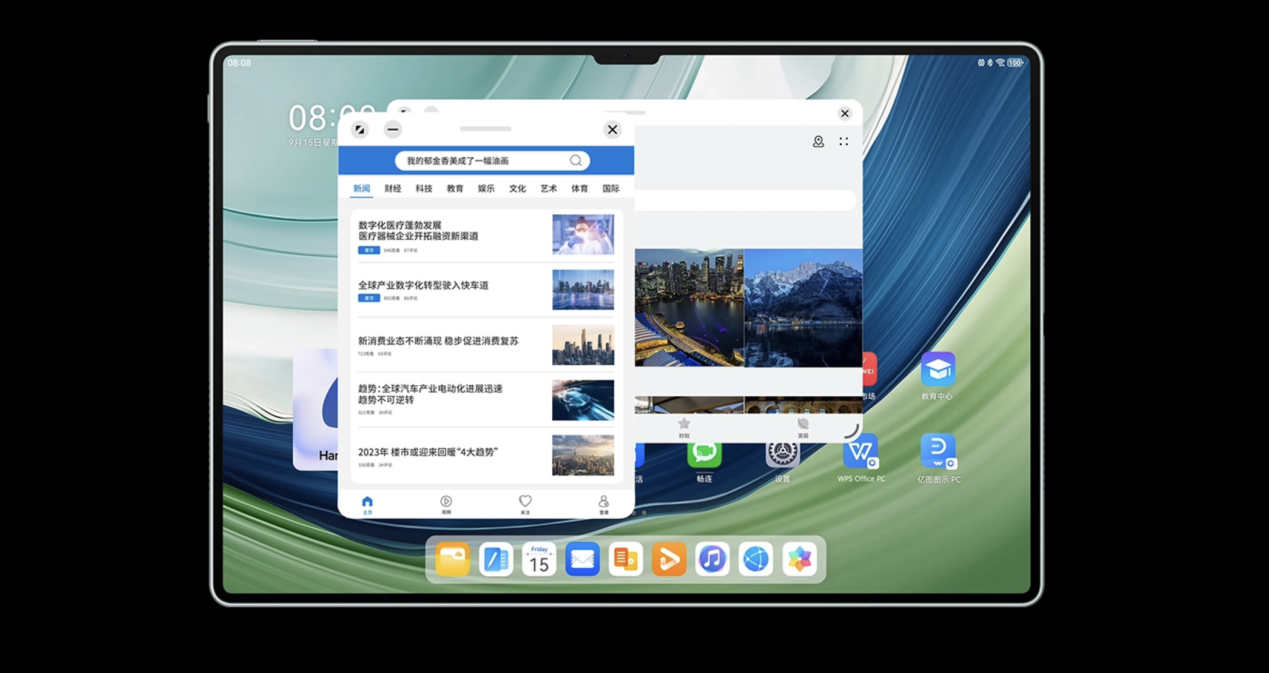1269x673 pixels.
Task: Switch to the 教育 category tab
Action: tap(455, 189)
